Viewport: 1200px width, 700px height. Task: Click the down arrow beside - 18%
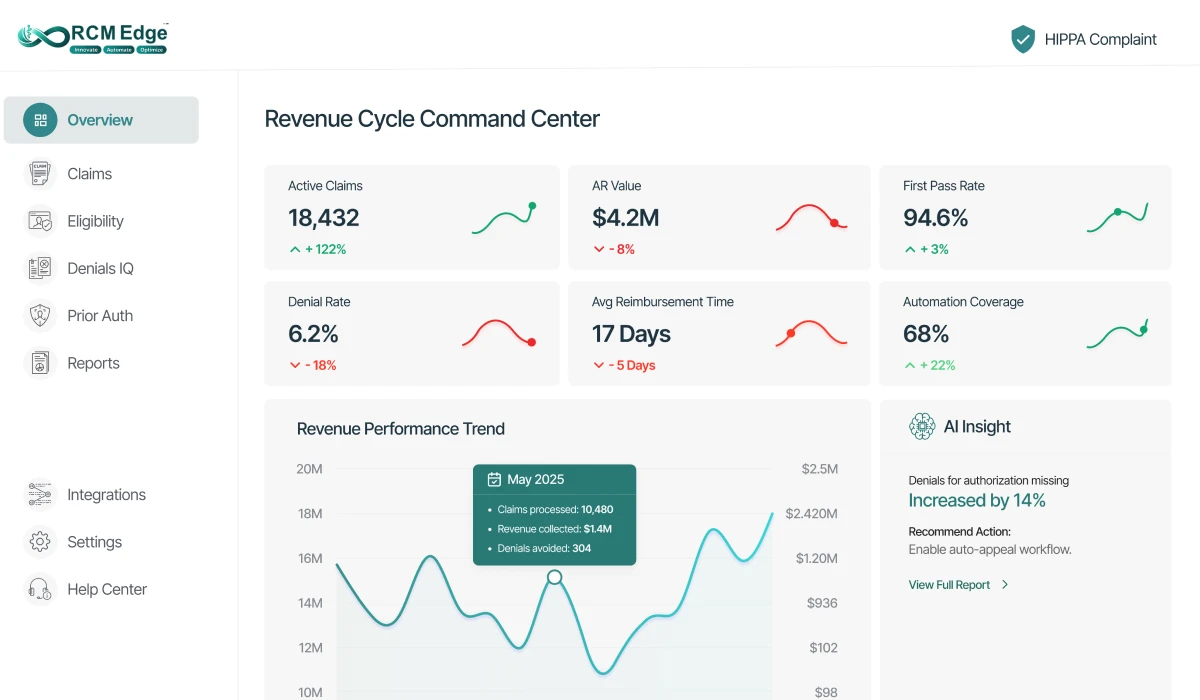tap(294, 365)
